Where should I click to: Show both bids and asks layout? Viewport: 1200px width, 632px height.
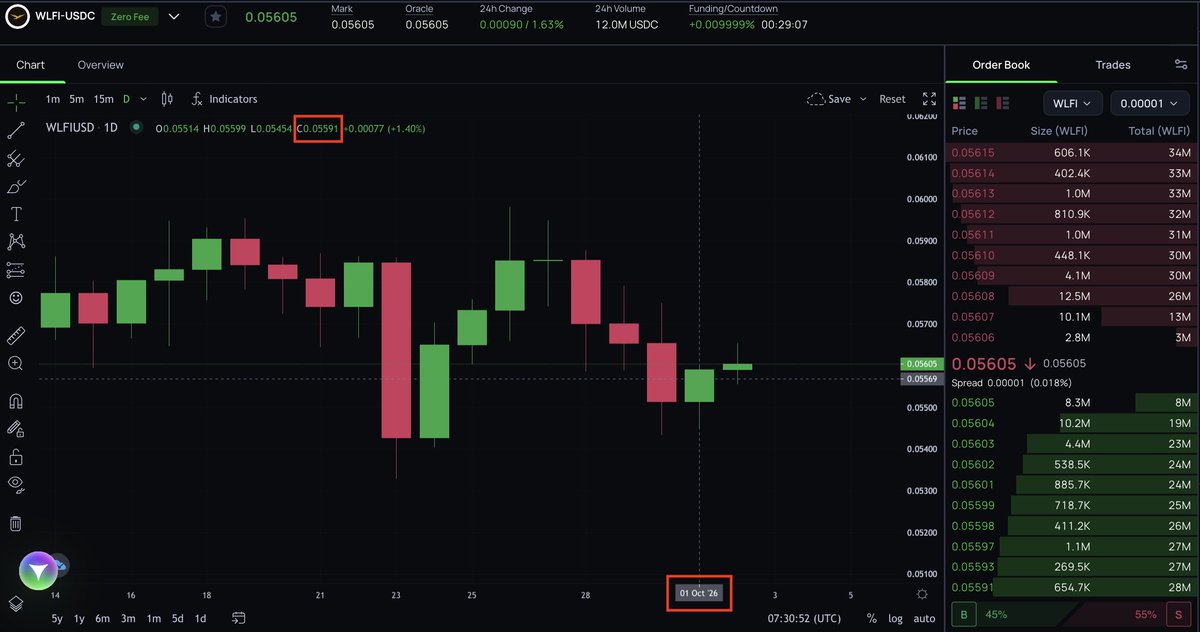(x=960, y=103)
